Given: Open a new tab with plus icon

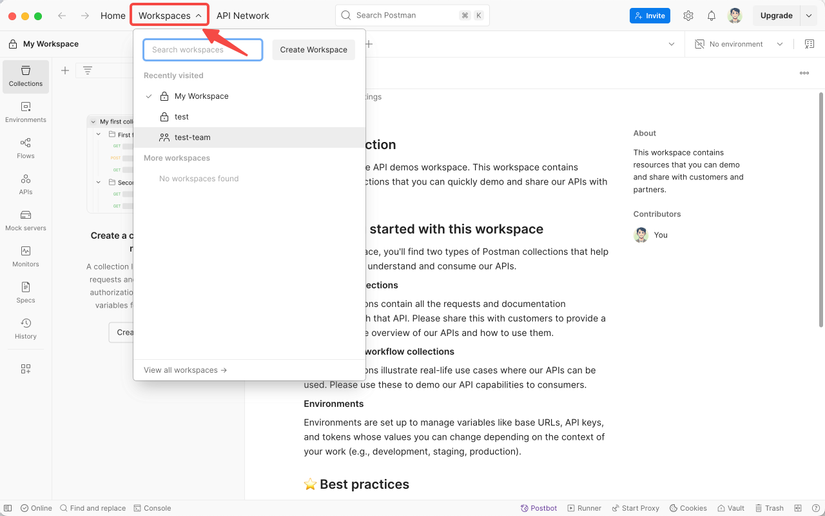Looking at the screenshot, I should (369, 44).
